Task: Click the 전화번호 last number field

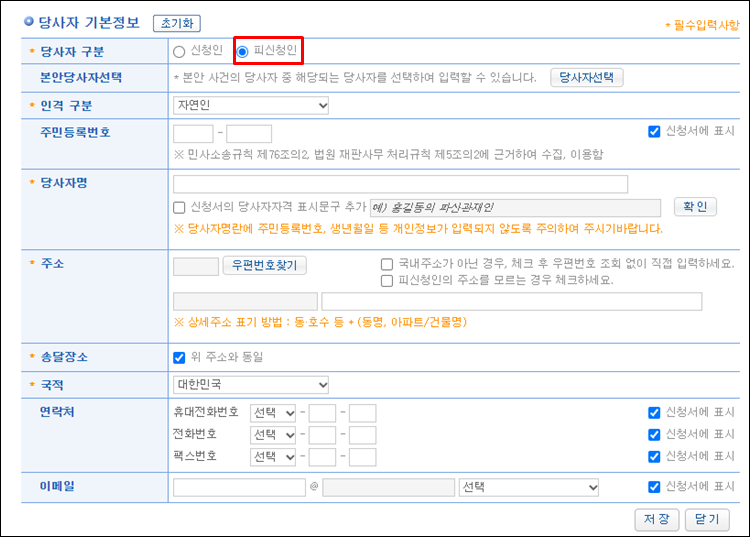Action: (363, 435)
